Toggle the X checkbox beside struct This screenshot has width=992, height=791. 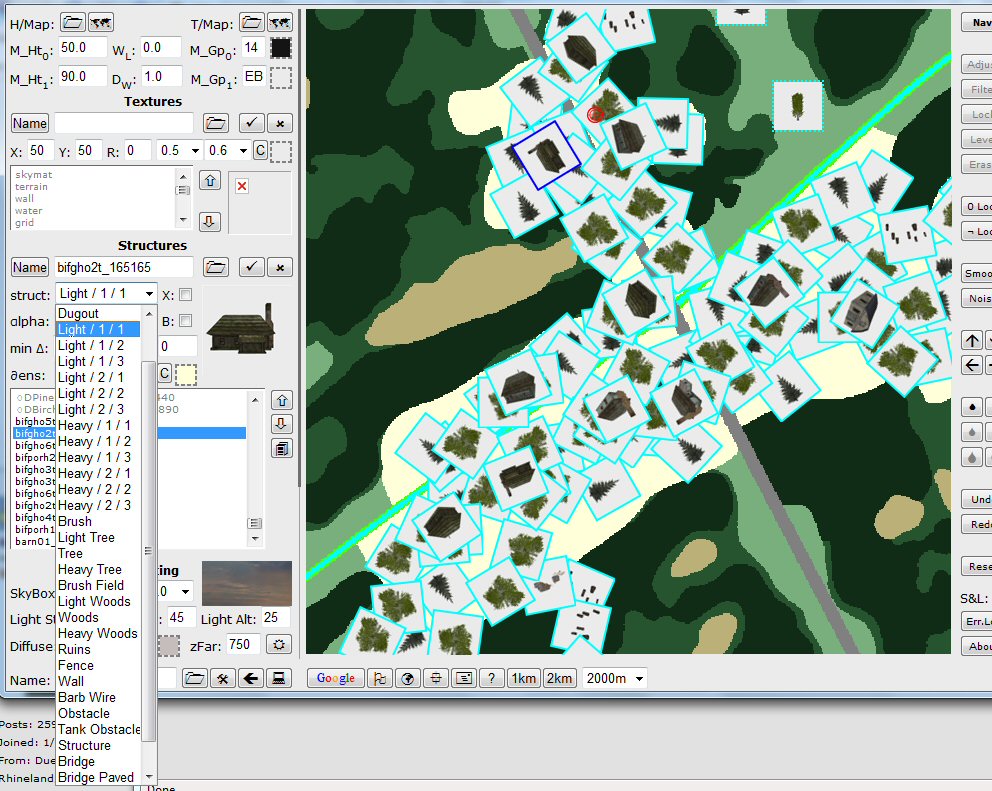tap(185, 295)
